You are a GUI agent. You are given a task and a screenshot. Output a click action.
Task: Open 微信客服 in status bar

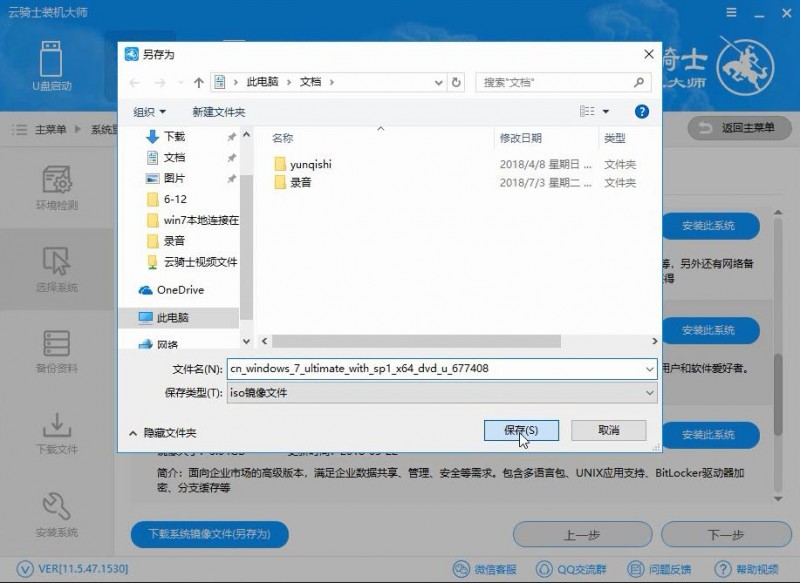485,569
